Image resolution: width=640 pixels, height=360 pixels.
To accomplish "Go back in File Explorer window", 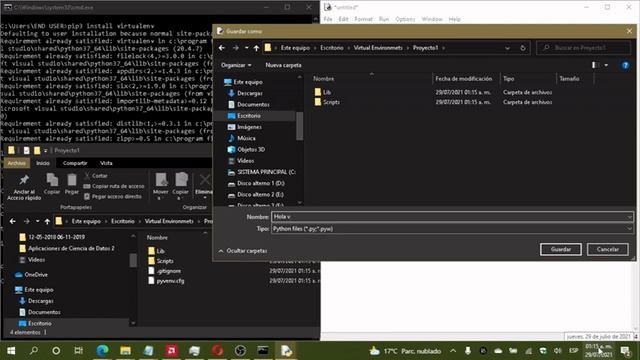I will (x=13, y=221).
